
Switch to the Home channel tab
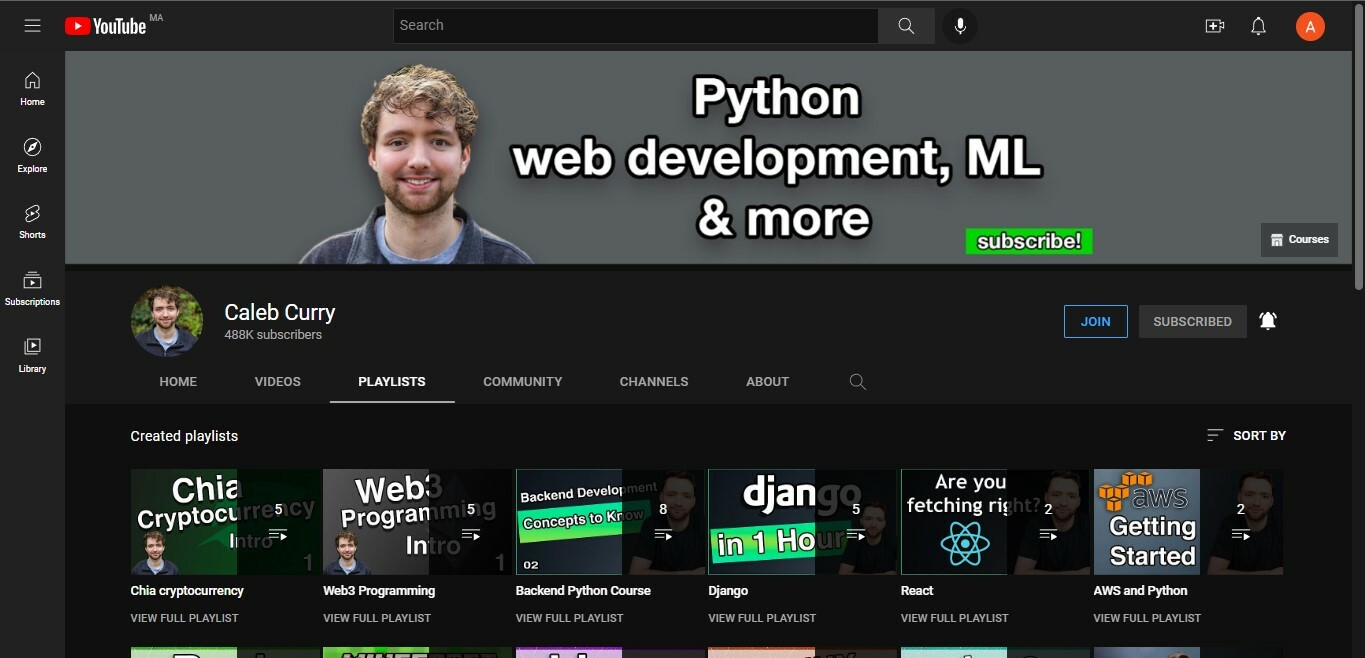click(178, 381)
